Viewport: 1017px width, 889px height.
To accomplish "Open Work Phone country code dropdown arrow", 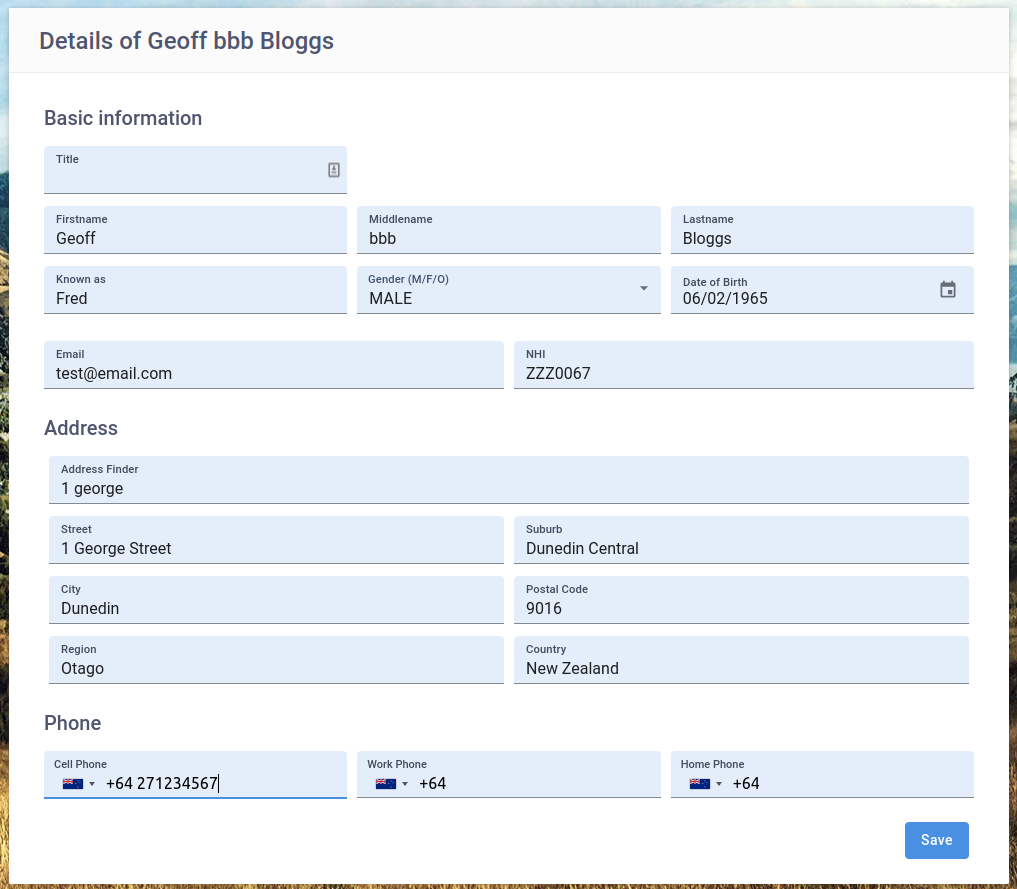I will pos(405,784).
